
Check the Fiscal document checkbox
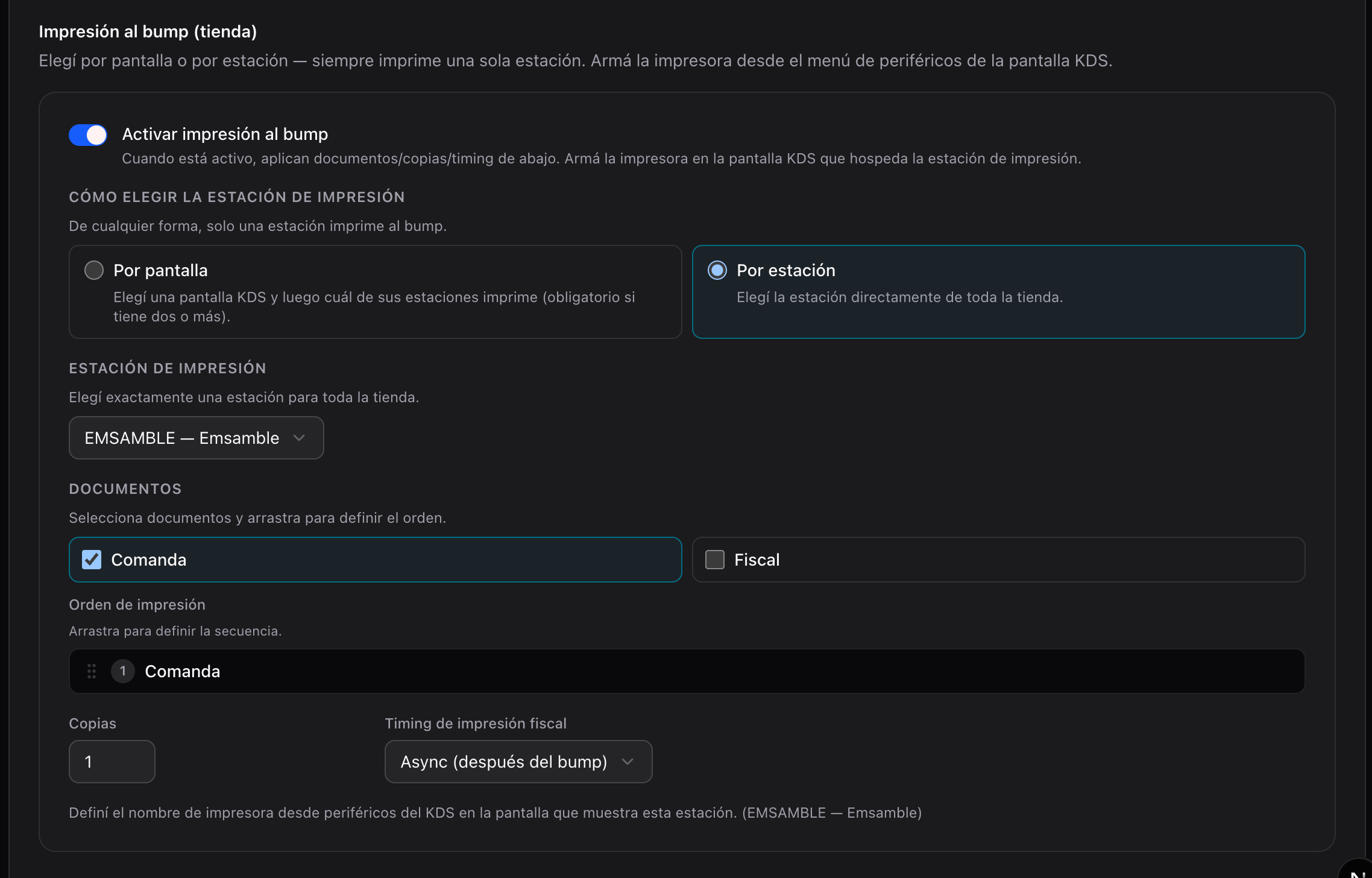[x=715, y=560]
